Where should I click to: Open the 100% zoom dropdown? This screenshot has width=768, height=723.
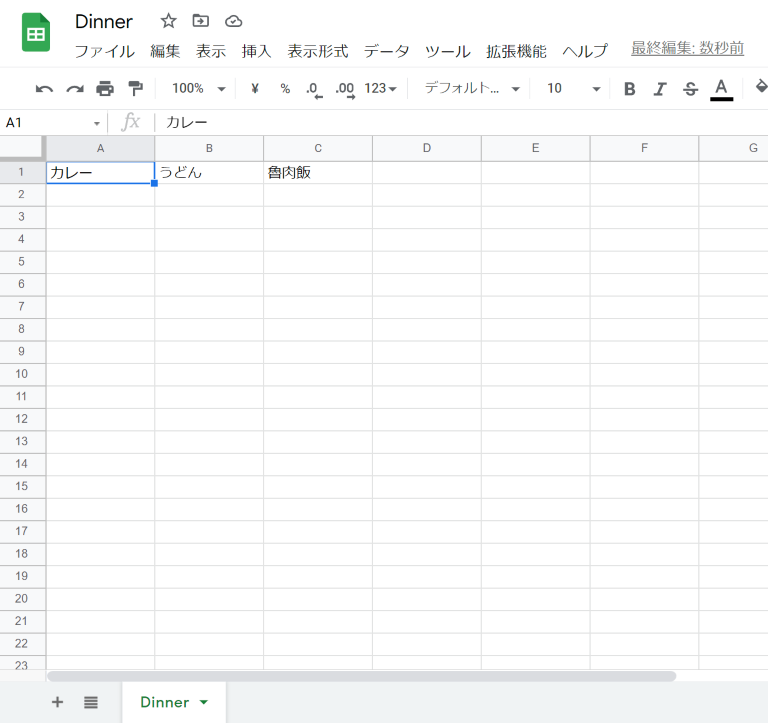(198, 89)
